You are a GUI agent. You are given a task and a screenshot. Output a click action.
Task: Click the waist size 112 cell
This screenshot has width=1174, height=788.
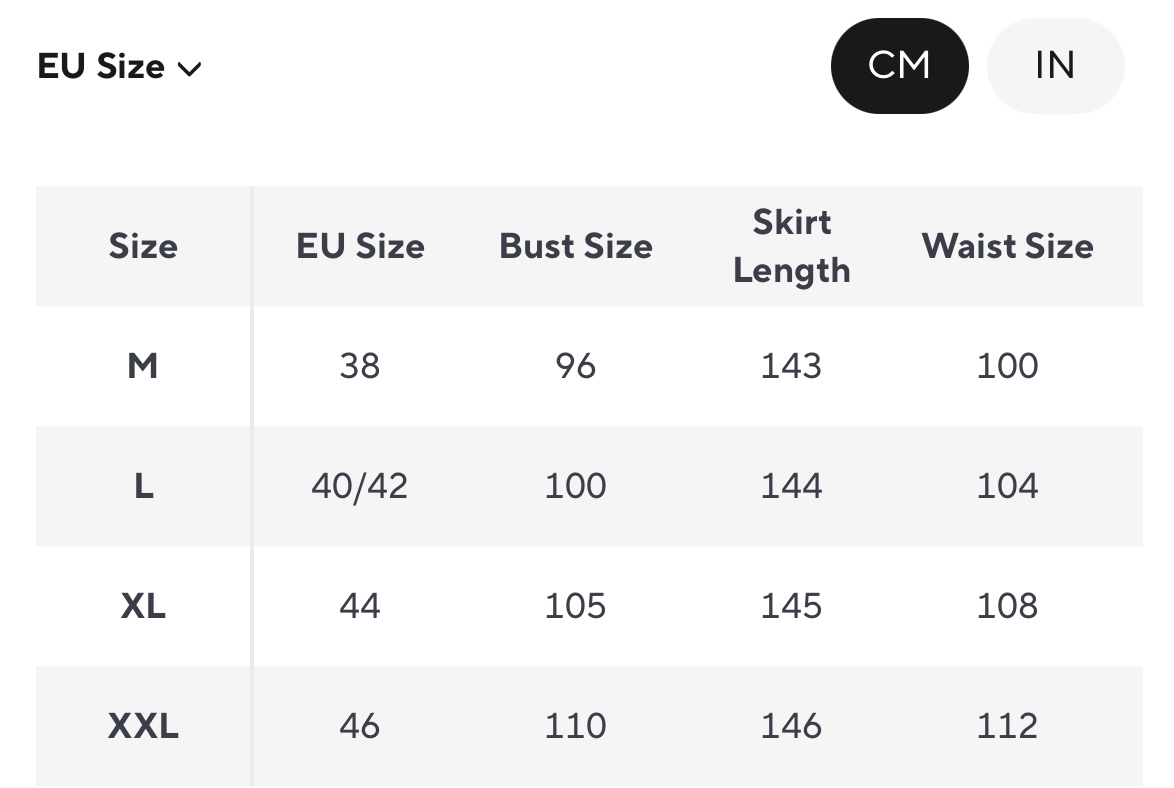[1007, 726]
